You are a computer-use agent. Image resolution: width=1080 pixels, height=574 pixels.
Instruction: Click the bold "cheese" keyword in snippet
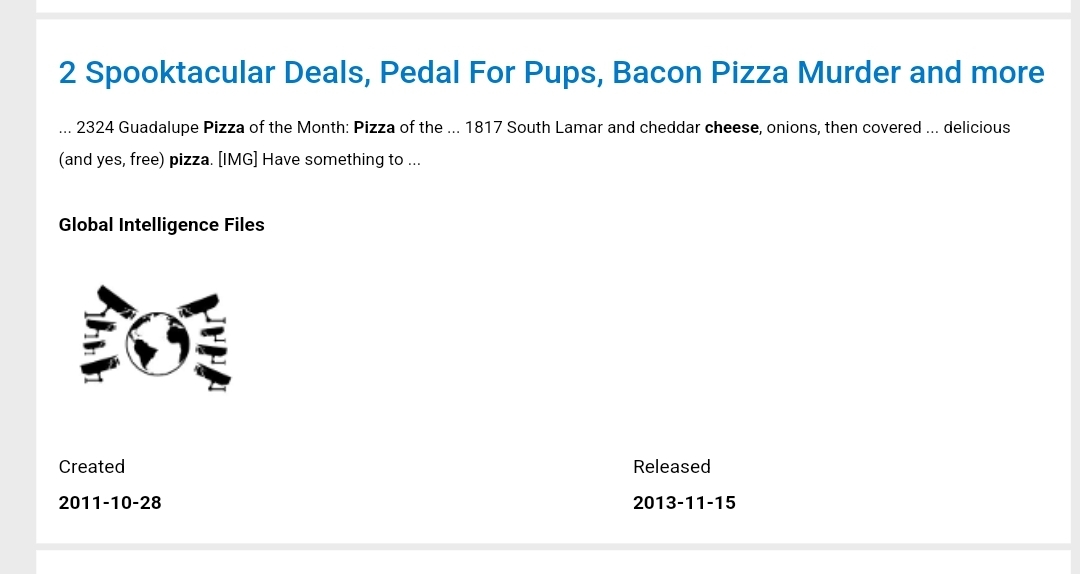click(x=731, y=127)
